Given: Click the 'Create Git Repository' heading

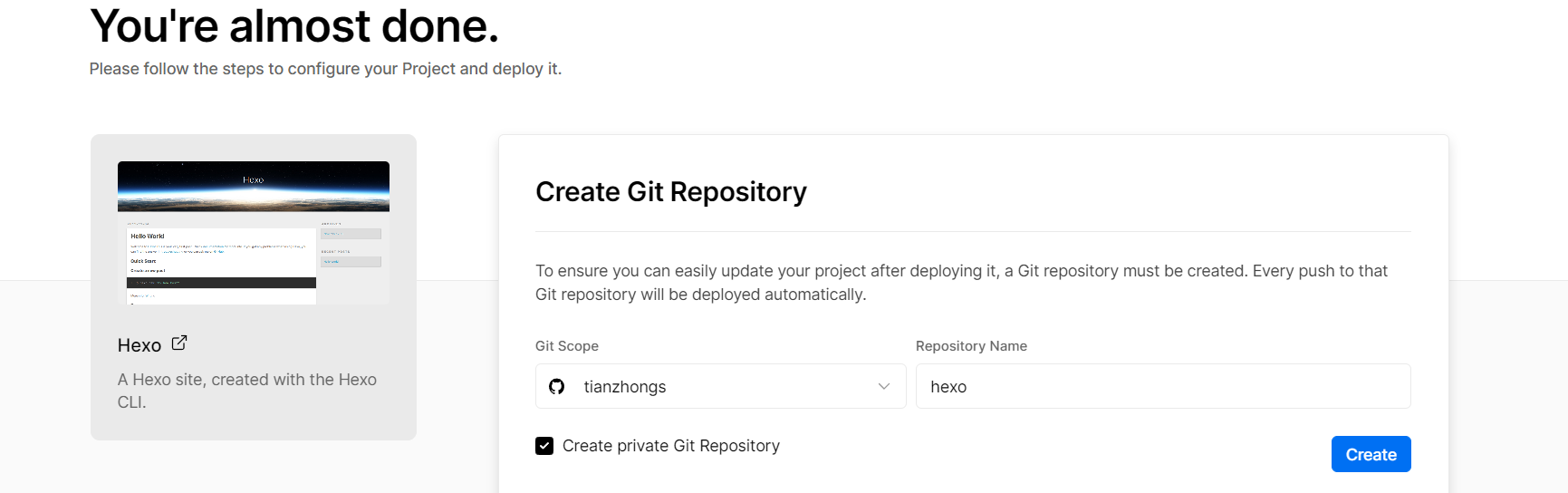Looking at the screenshot, I should click(670, 192).
